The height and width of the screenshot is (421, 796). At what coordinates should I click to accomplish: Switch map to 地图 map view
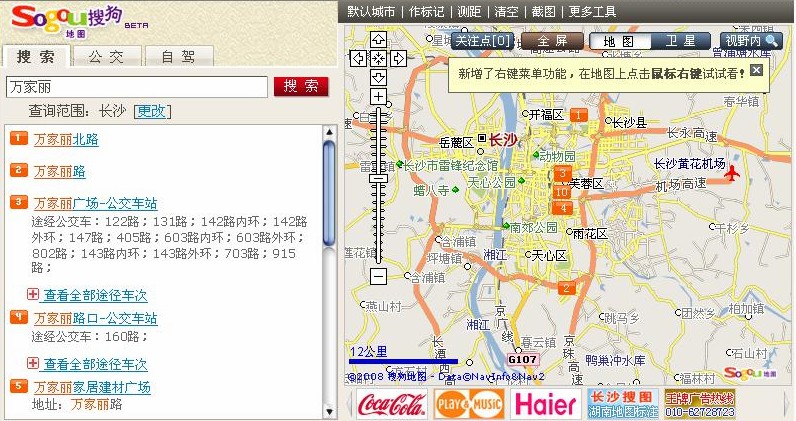[620, 41]
